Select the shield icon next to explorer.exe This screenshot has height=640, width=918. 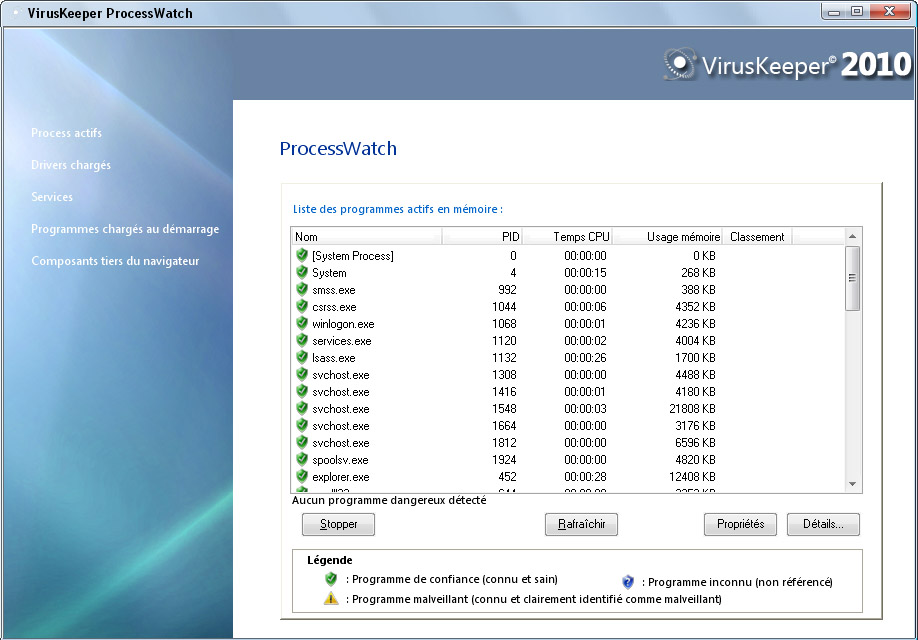point(302,475)
